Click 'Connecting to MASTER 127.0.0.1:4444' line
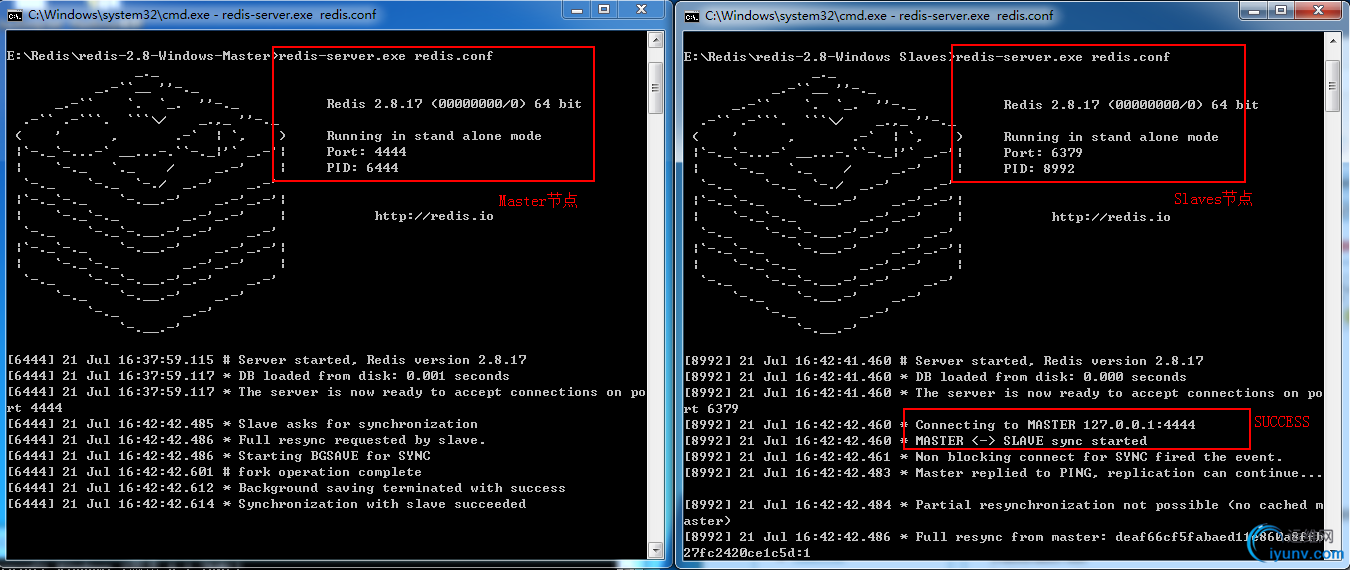The width and height of the screenshot is (1350, 570). coord(940,425)
